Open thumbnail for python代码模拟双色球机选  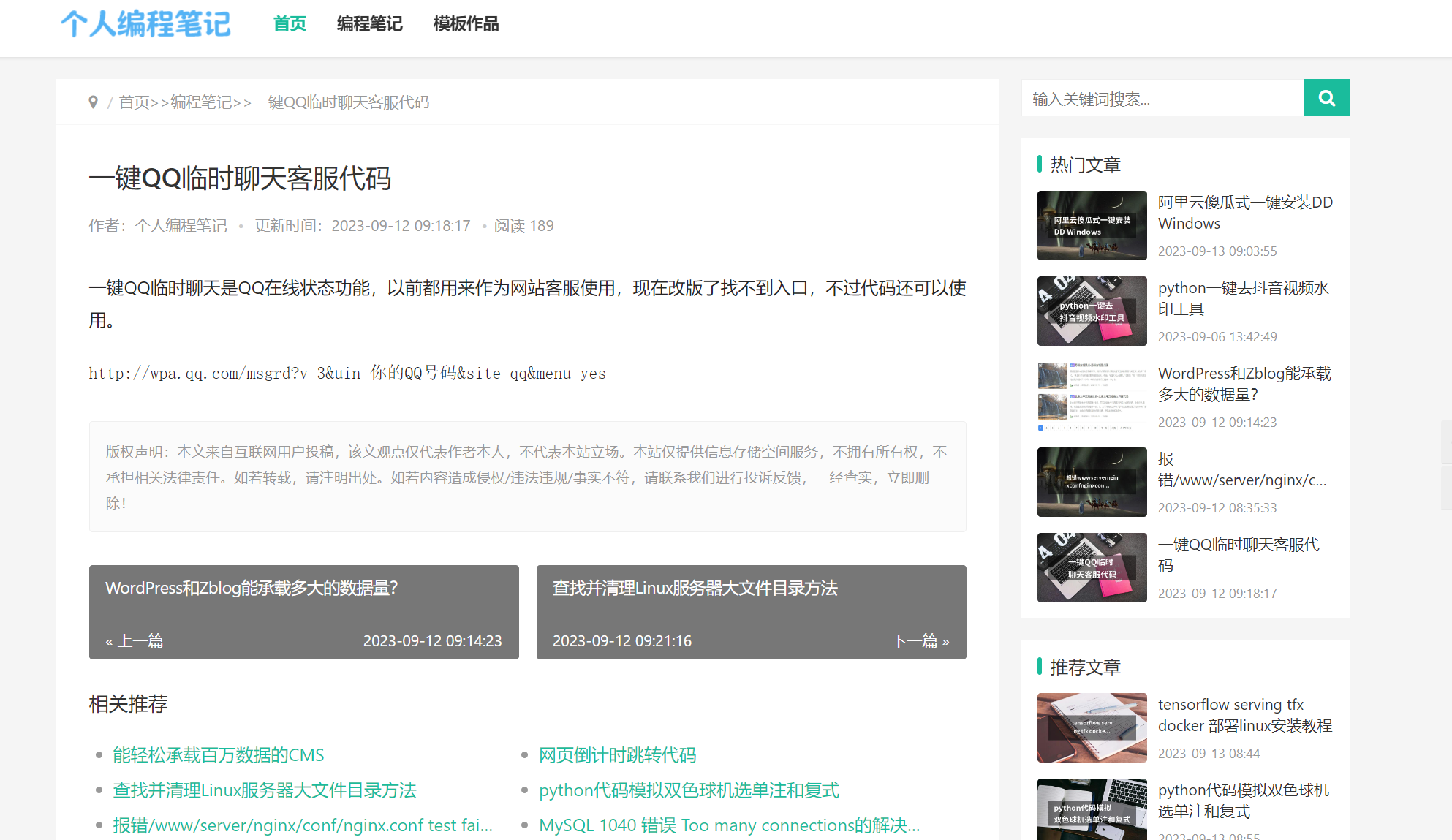[1092, 809]
